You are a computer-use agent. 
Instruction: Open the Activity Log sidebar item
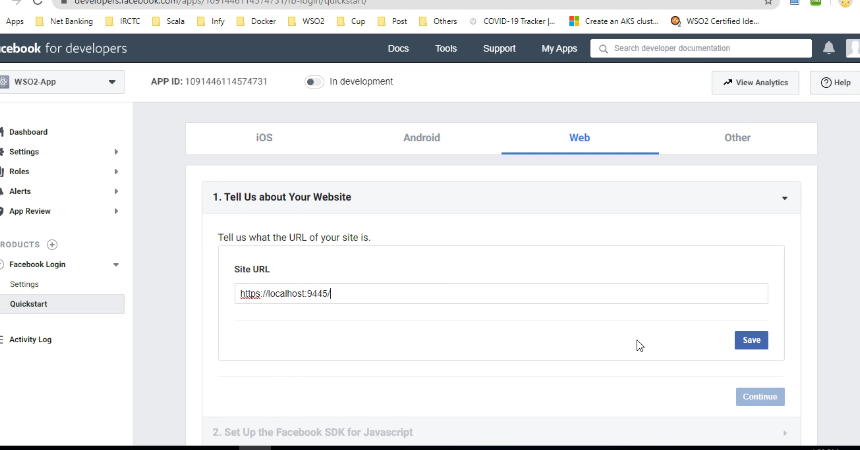[x=30, y=340]
